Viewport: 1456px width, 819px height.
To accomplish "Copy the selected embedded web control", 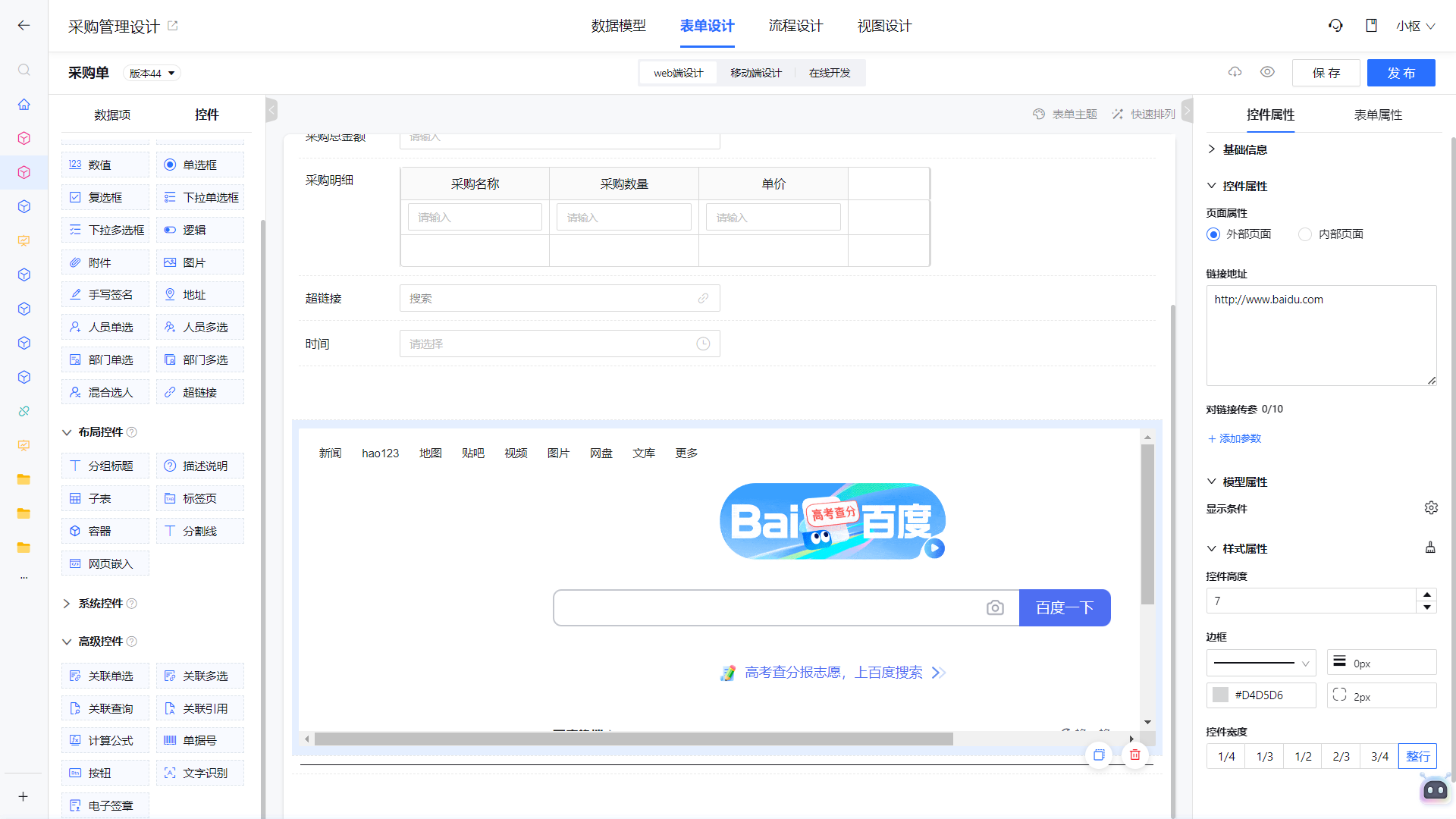I will coord(1099,755).
